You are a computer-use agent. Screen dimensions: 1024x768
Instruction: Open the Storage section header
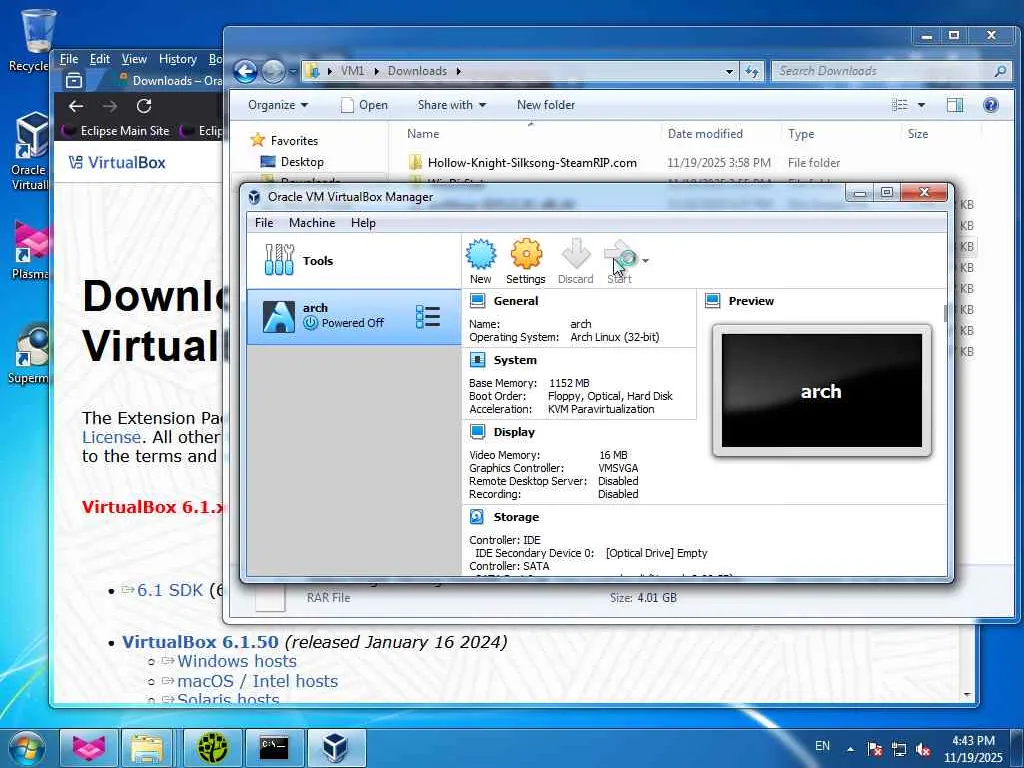[x=516, y=517]
